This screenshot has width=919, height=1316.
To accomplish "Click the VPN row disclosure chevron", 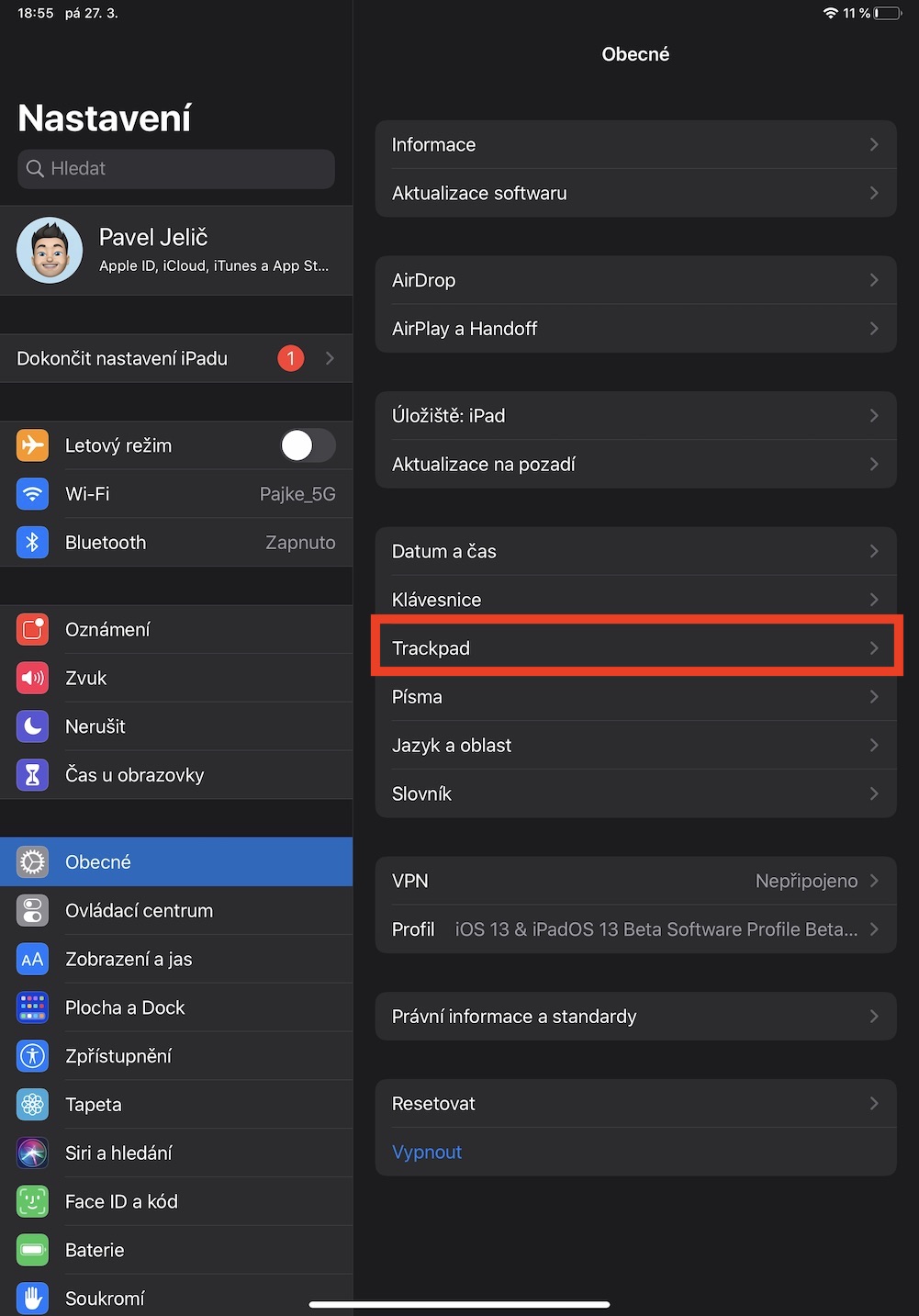I will (x=874, y=881).
